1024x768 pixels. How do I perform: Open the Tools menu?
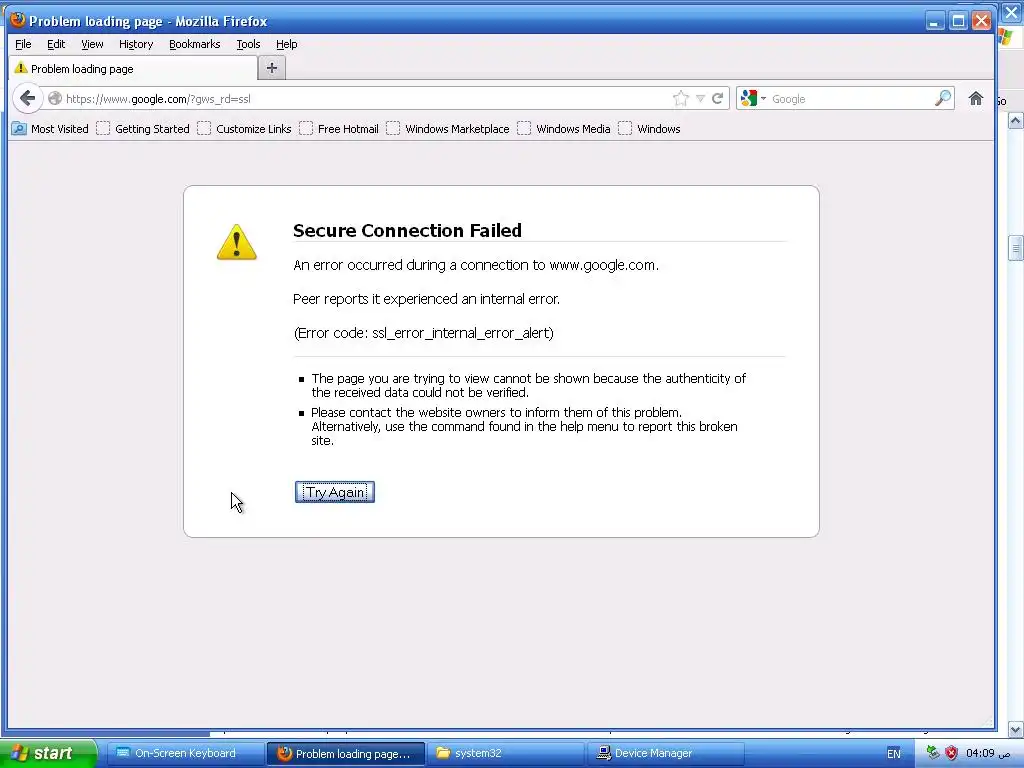tap(248, 44)
